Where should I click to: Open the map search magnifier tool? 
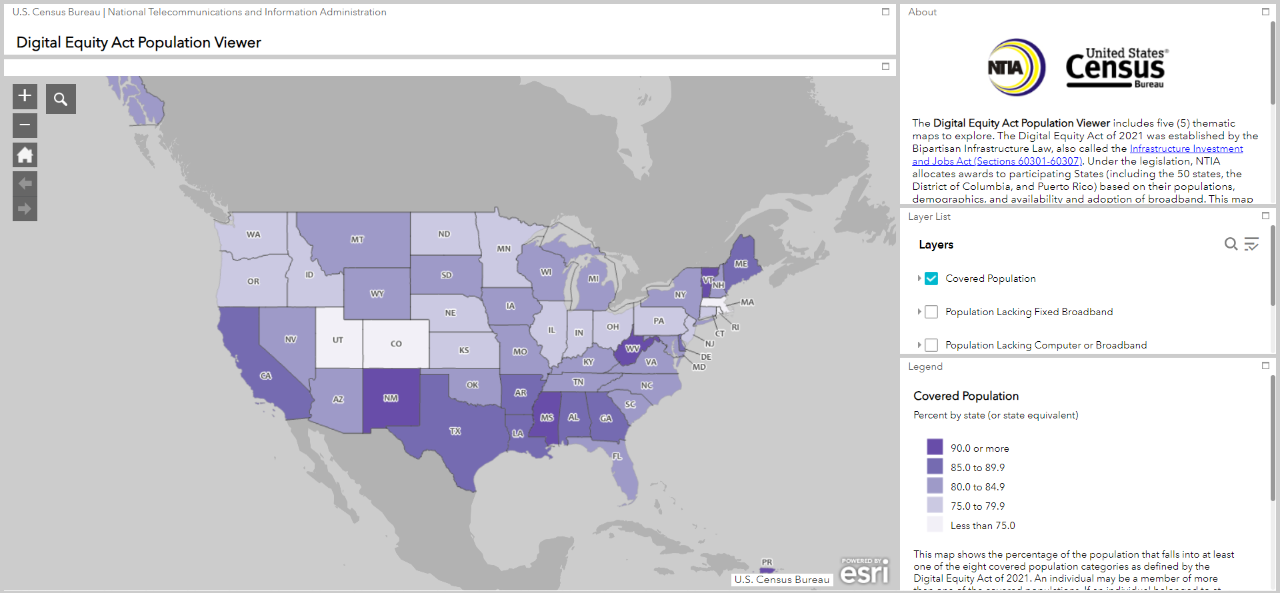(61, 99)
